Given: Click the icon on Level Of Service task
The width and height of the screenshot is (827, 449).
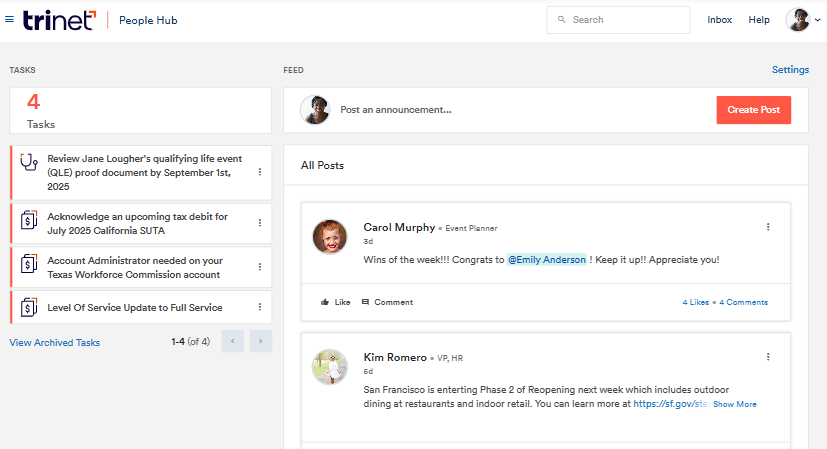Looking at the screenshot, I should 29,307.
